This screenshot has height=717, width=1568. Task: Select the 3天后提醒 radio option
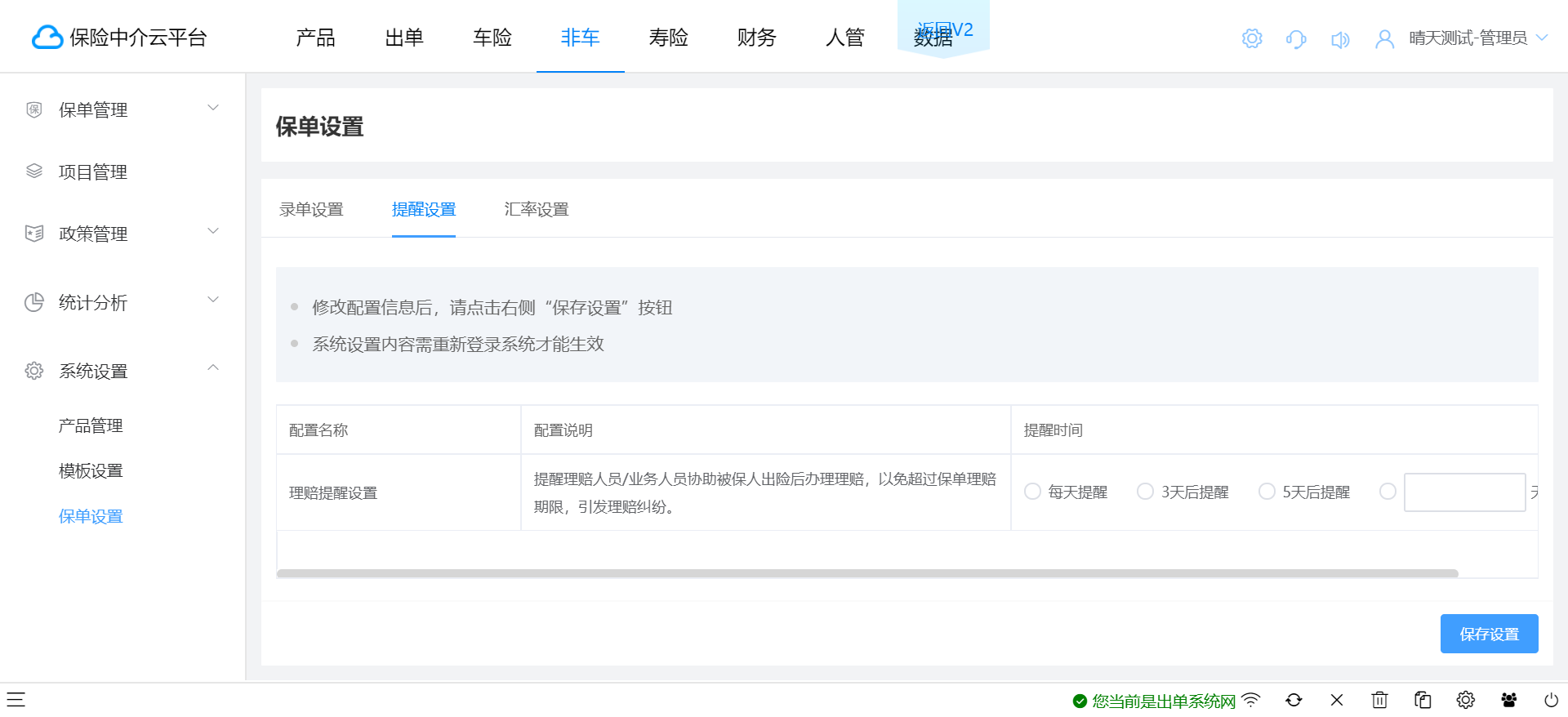[1145, 492]
